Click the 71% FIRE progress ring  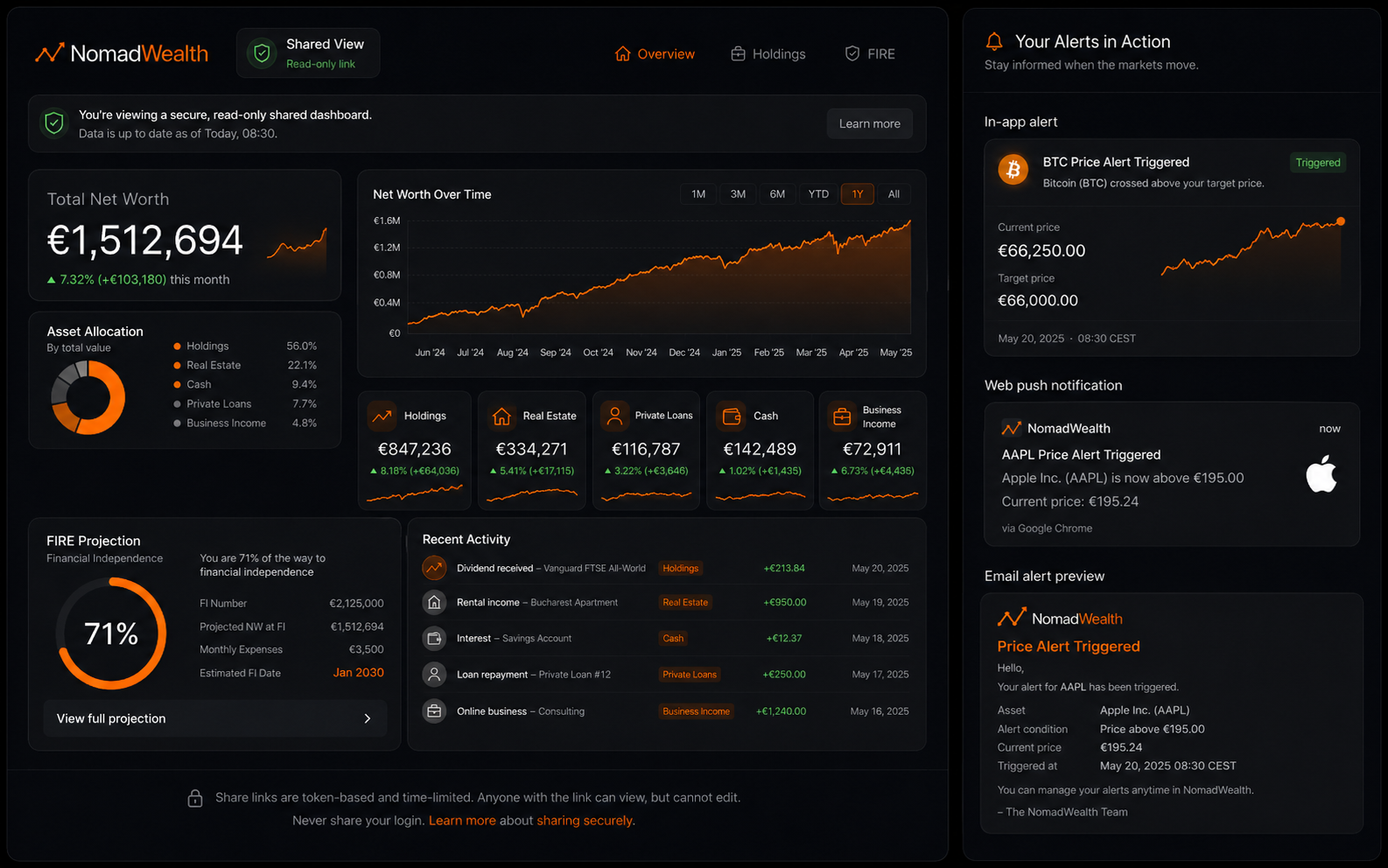111,633
